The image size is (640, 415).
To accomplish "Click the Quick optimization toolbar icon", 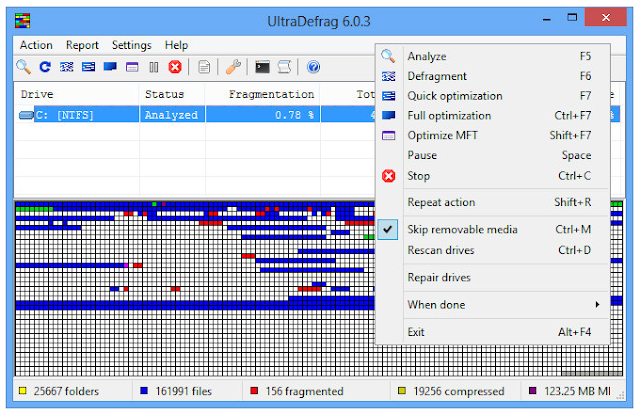I will (88, 67).
